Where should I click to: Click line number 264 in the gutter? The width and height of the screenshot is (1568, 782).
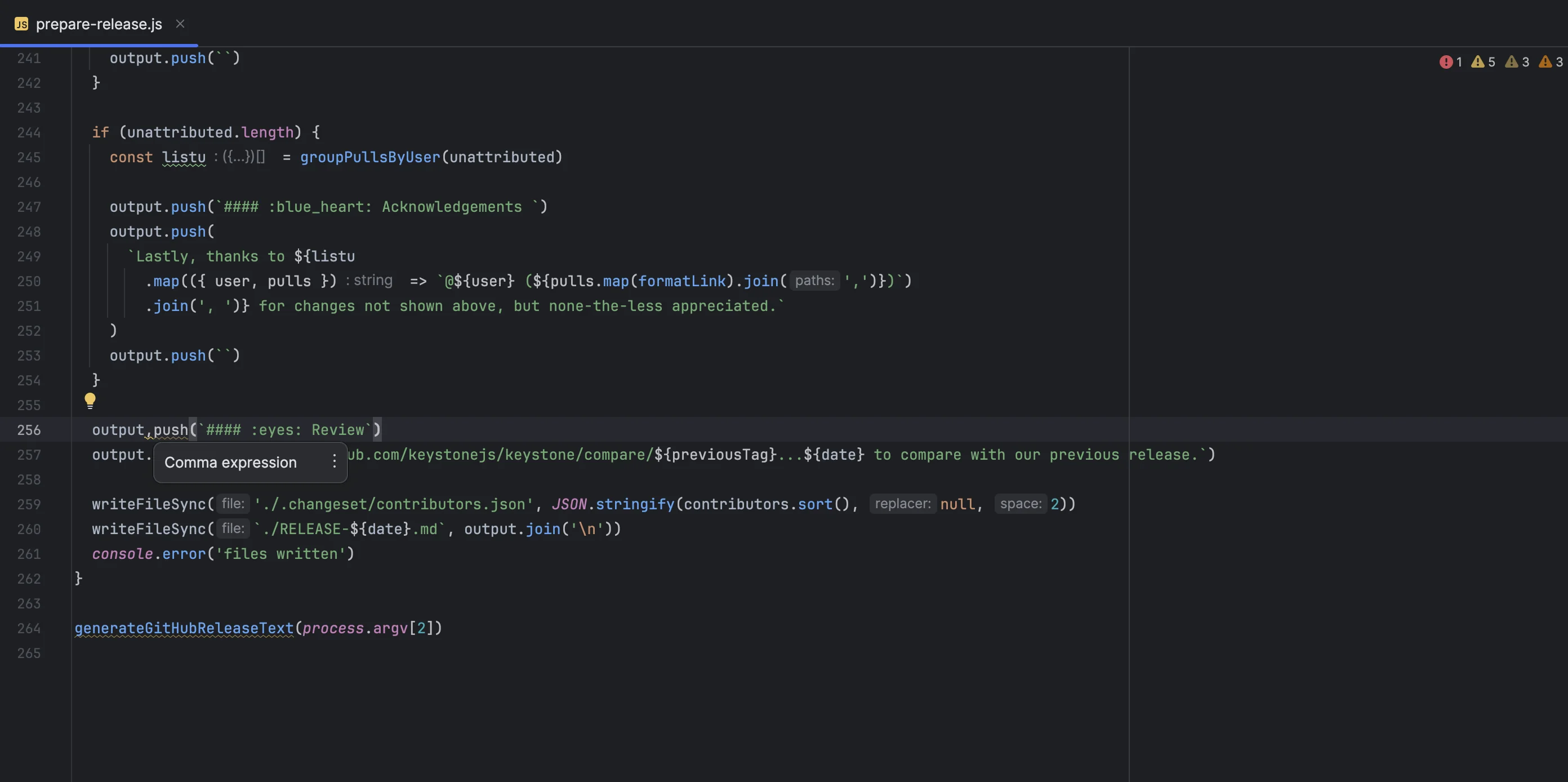tap(29, 629)
